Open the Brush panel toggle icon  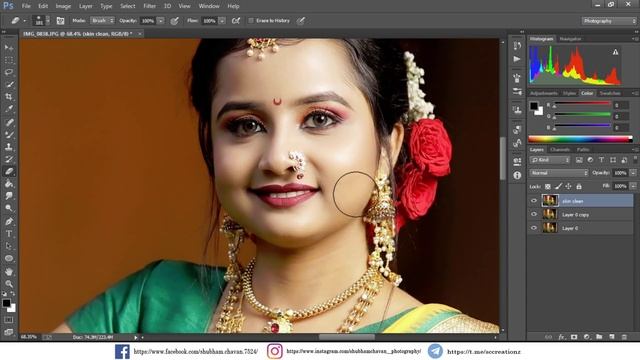point(60,20)
